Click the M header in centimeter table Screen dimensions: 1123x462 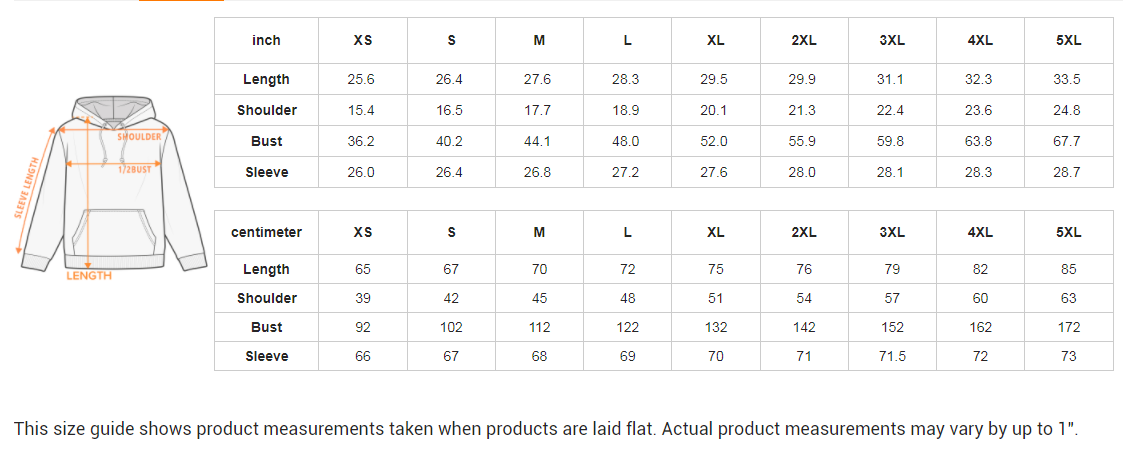tap(539, 232)
